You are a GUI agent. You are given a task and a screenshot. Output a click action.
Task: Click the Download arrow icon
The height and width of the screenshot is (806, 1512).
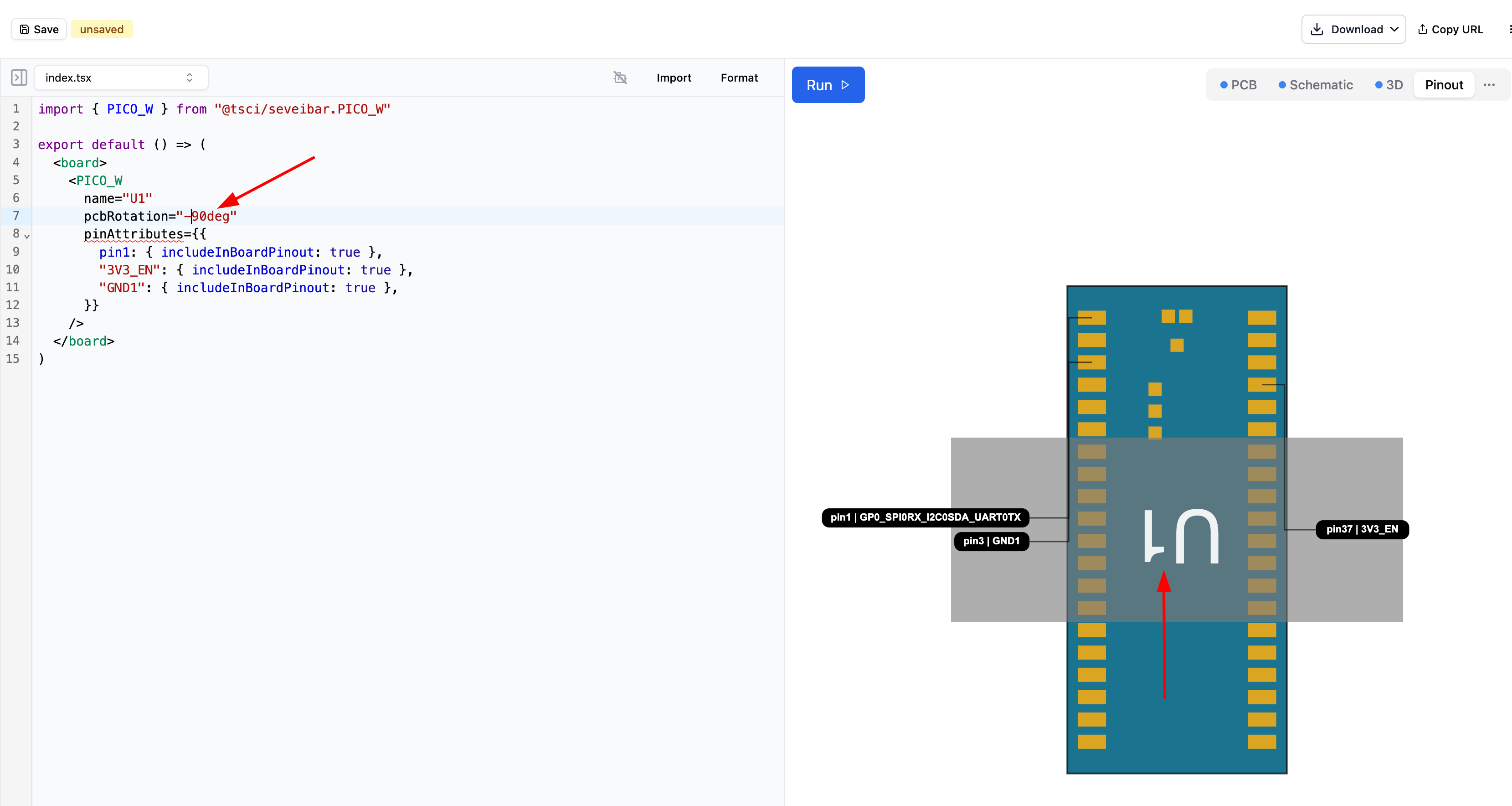click(1317, 29)
